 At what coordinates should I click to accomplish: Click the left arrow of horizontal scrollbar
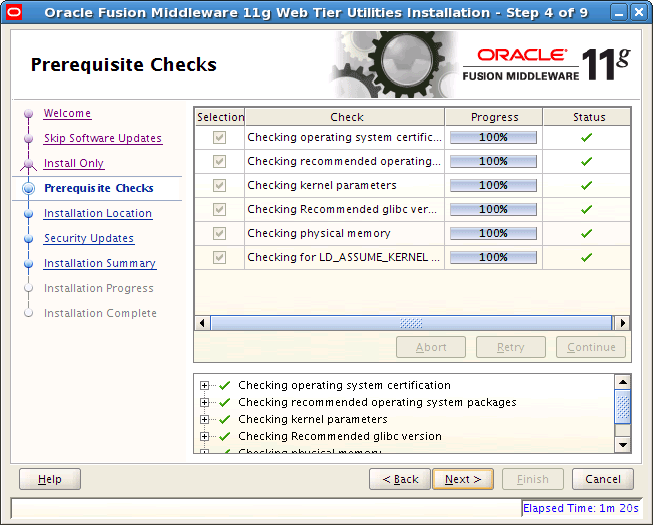[x=202, y=323]
